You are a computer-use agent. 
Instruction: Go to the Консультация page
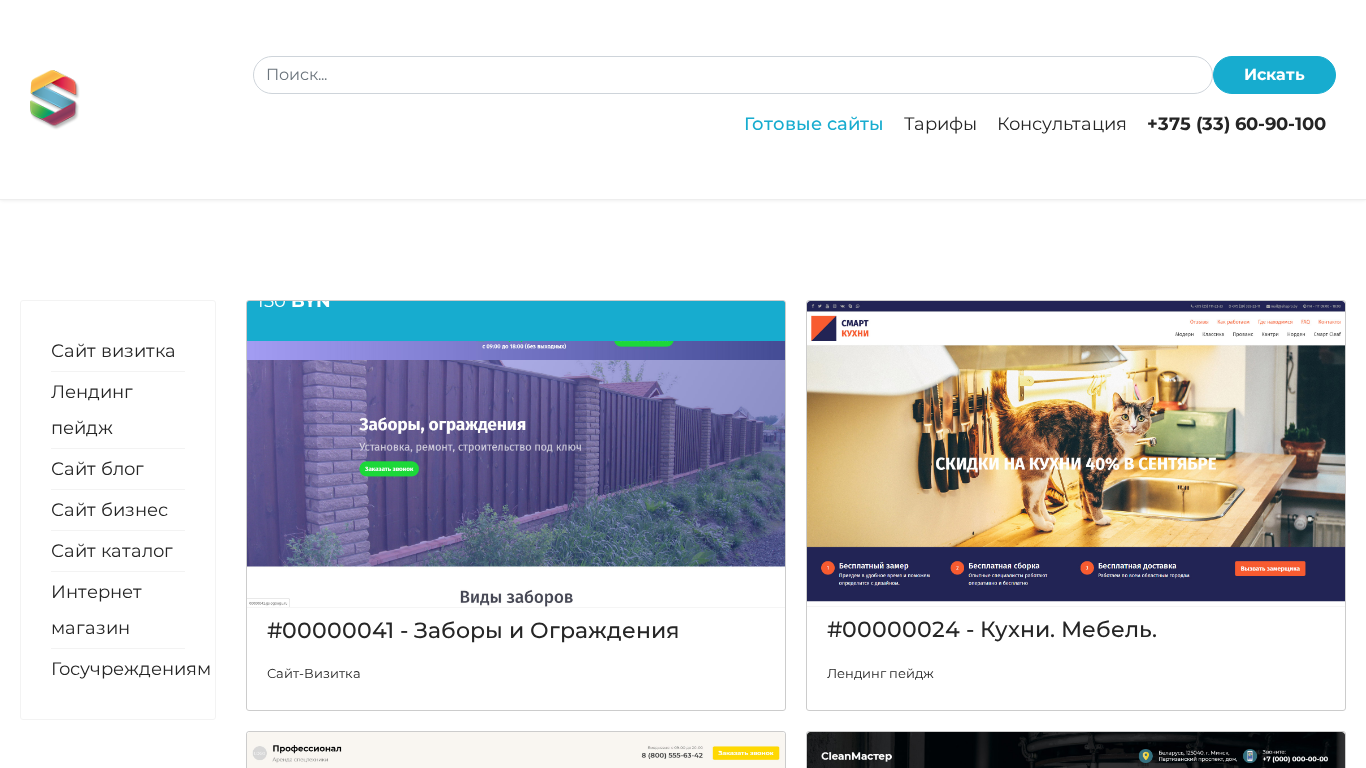pos(1061,124)
